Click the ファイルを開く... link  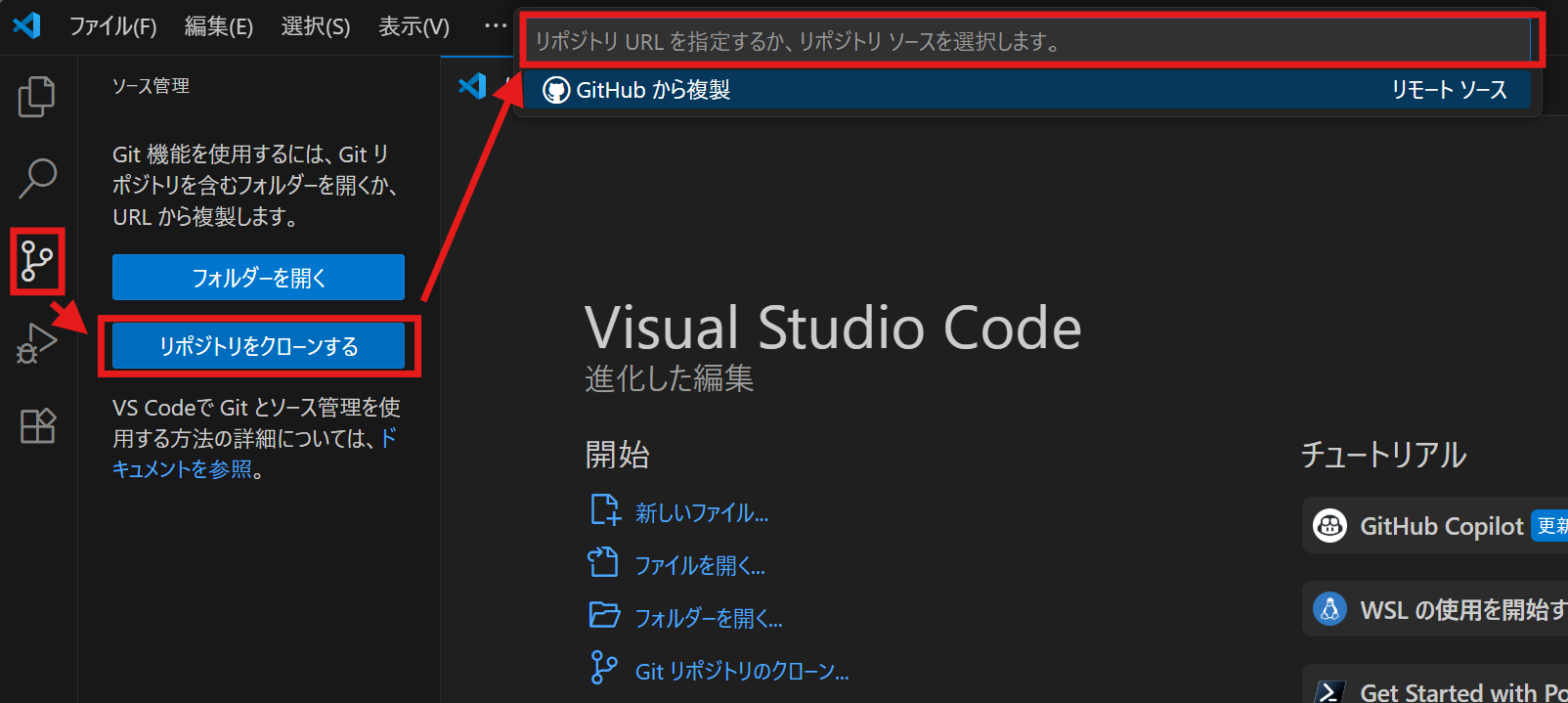coord(700,565)
